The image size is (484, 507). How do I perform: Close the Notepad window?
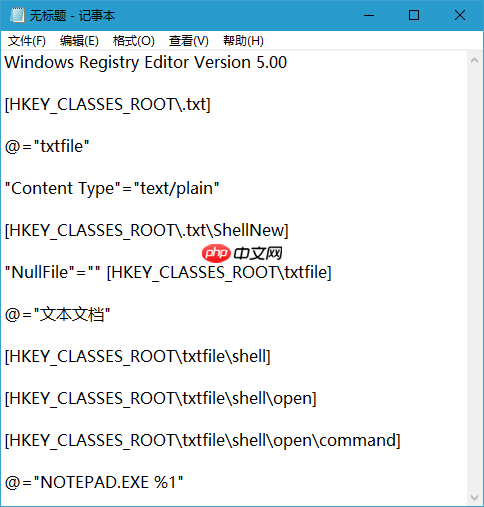[460, 15]
